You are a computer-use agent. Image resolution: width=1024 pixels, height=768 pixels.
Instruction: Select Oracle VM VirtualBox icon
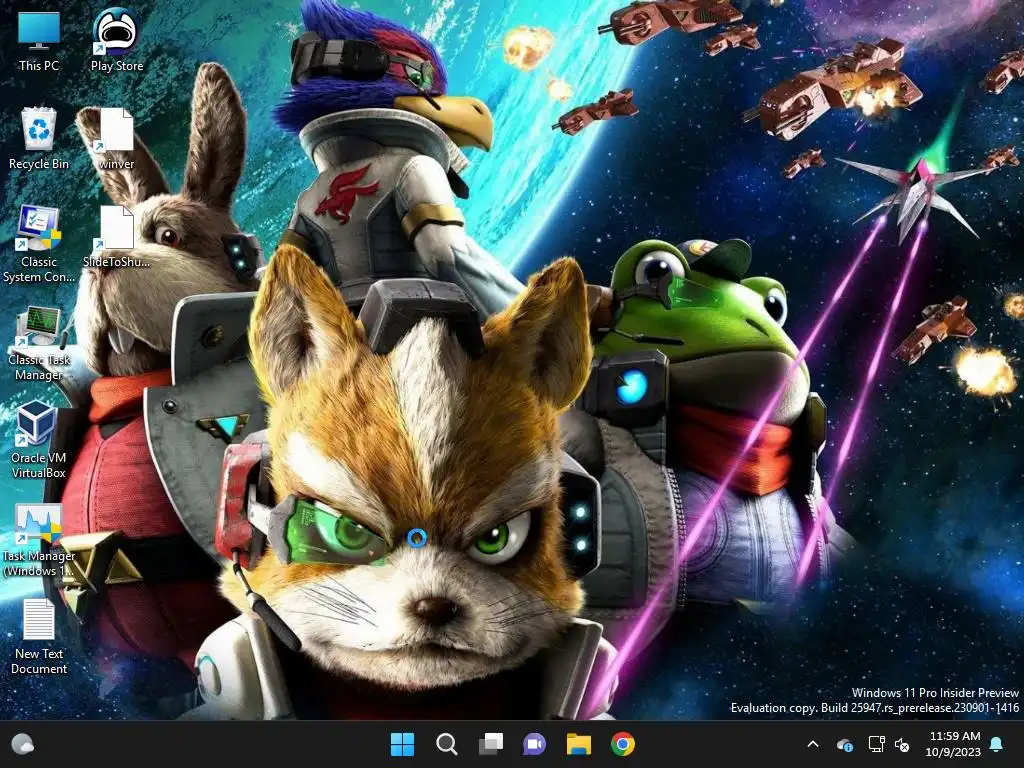[39, 441]
